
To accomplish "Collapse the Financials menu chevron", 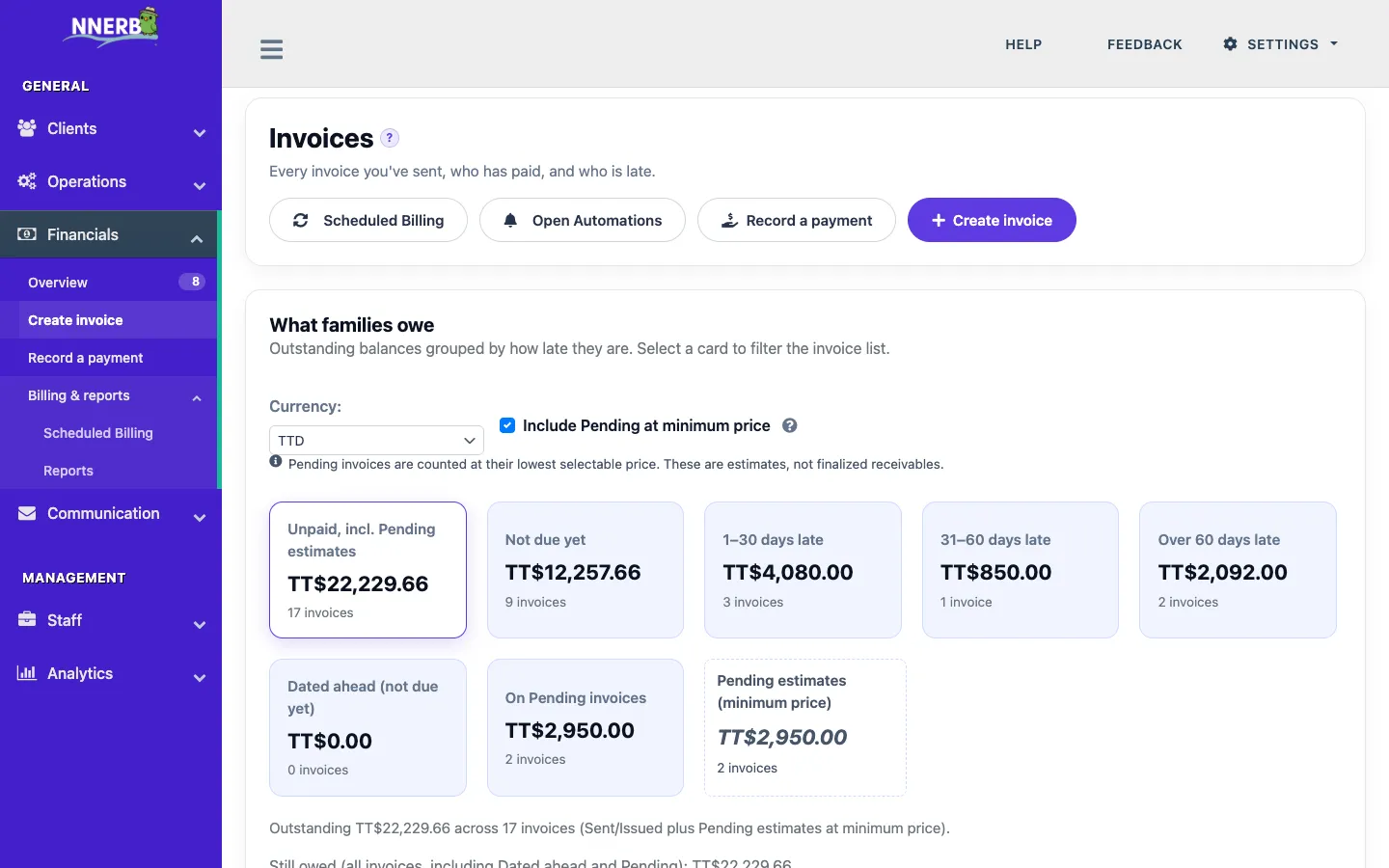I will click(x=197, y=239).
